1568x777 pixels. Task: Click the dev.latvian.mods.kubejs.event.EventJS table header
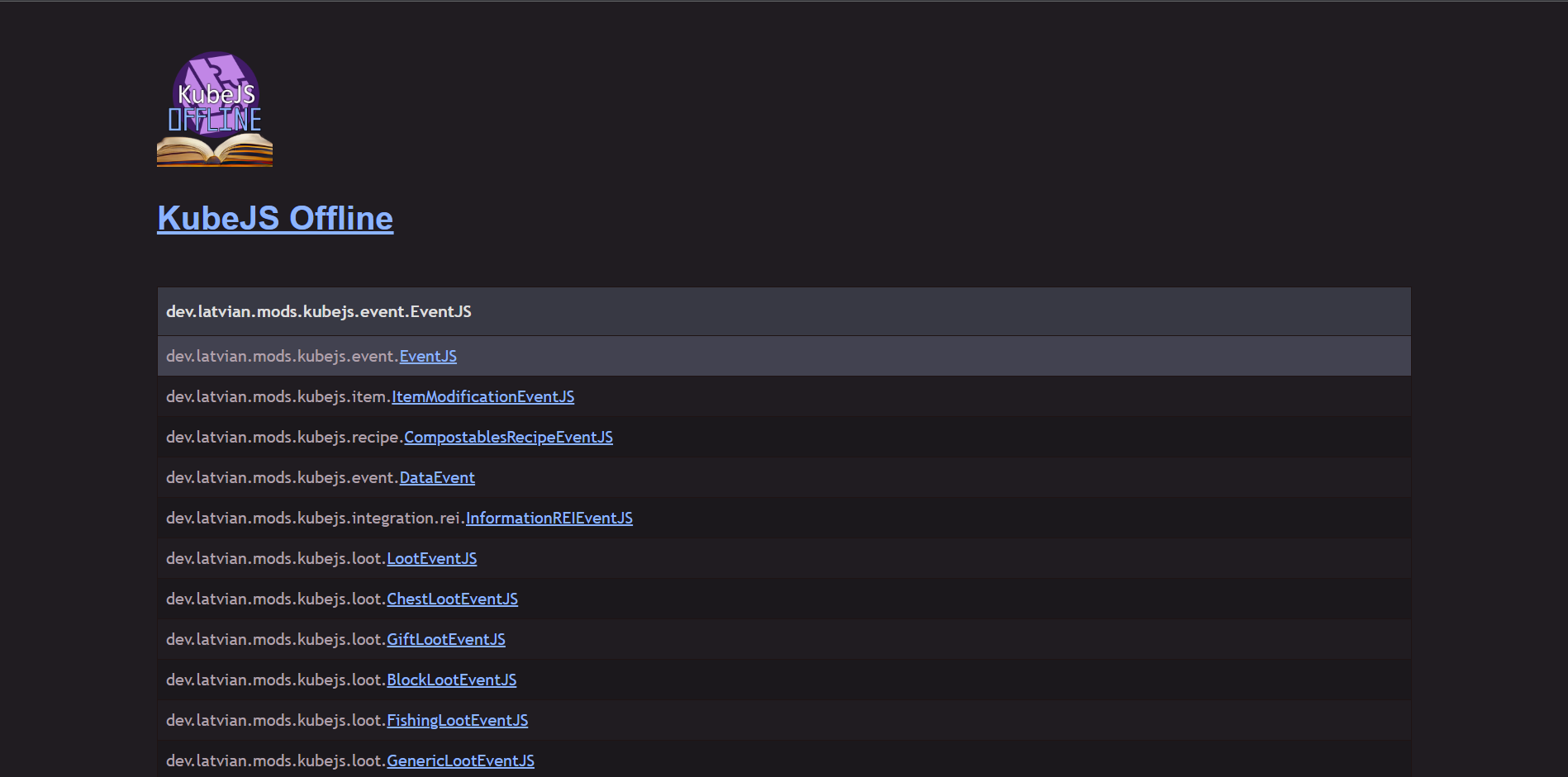[319, 312]
